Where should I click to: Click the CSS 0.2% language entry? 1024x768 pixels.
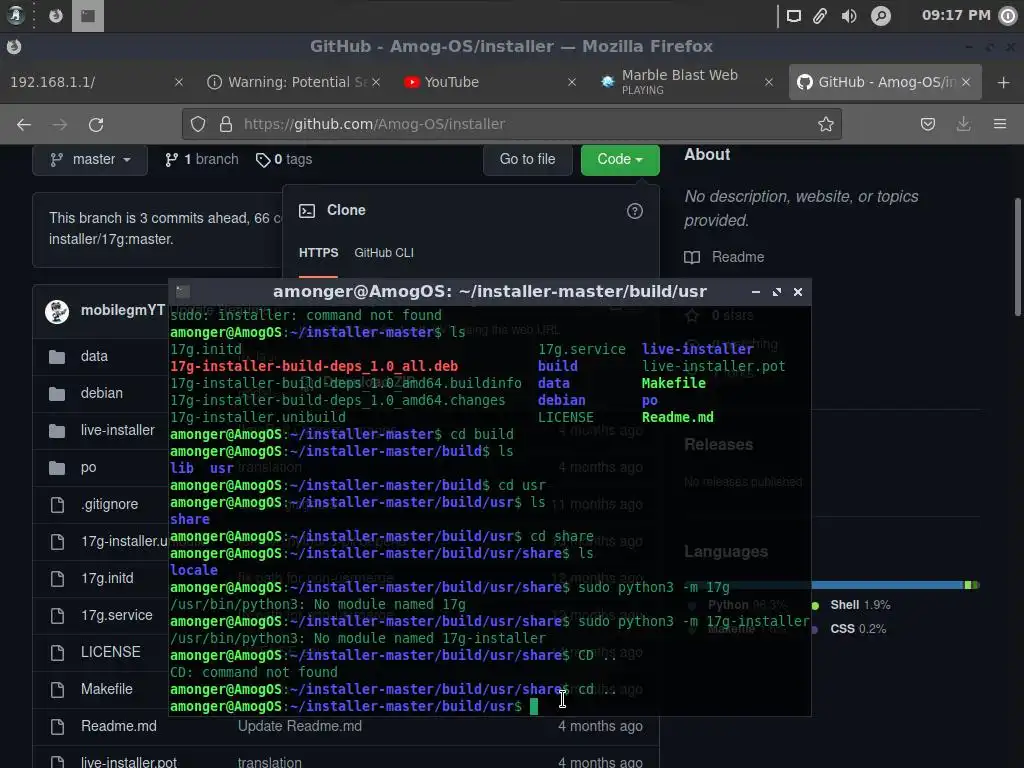tap(849, 629)
